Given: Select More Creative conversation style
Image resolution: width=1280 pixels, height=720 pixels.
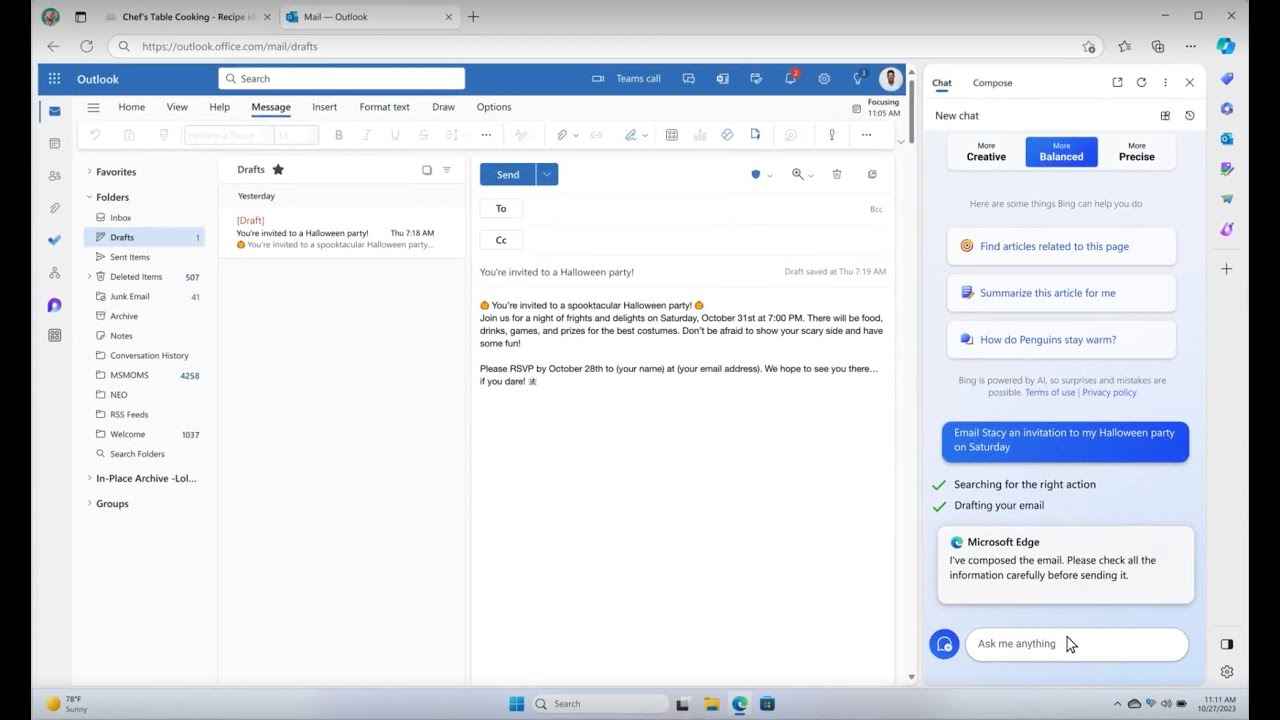Looking at the screenshot, I should [x=986, y=152].
